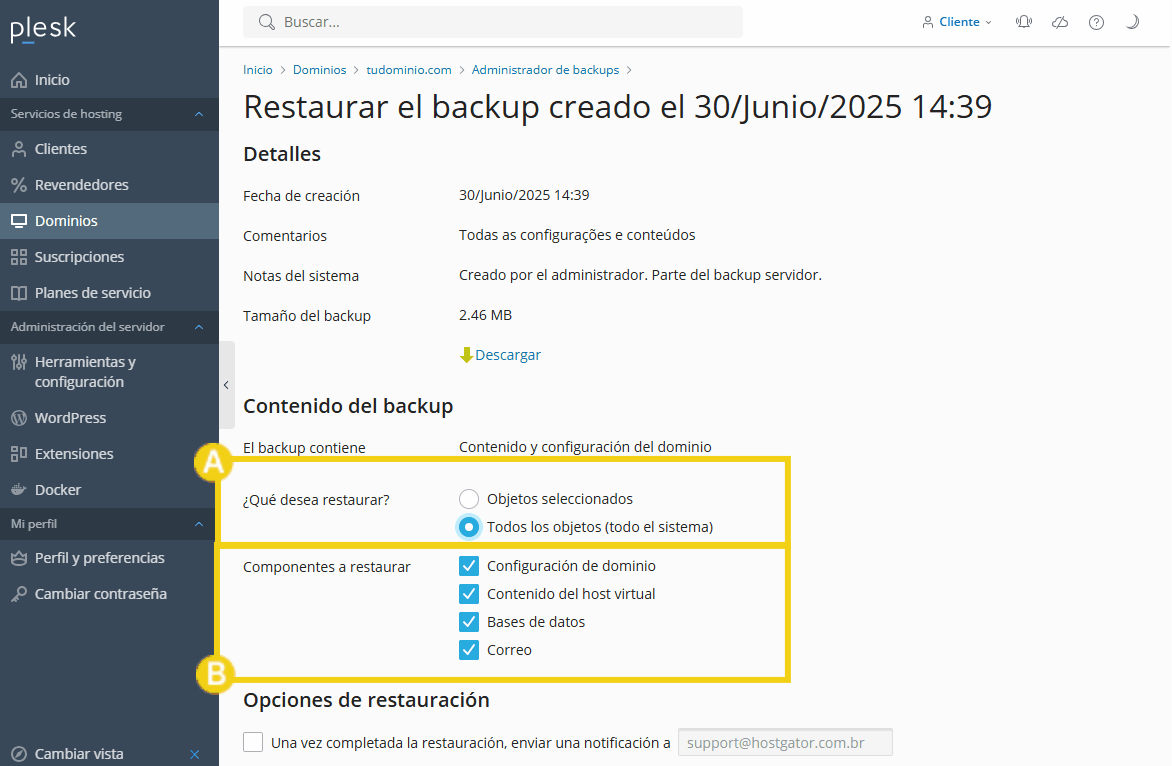Open Inicio in the sidebar
Viewport: 1172px width, 766px height.
[x=109, y=80]
